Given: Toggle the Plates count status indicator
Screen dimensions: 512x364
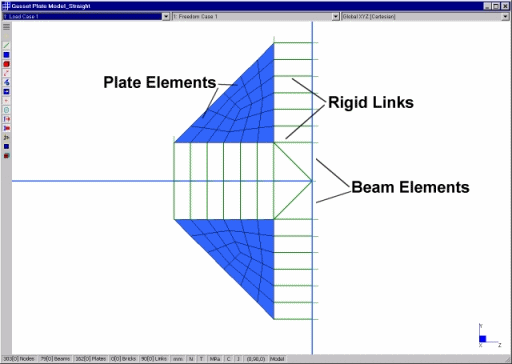Looking at the screenshot, I should click(x=91, y=359).
